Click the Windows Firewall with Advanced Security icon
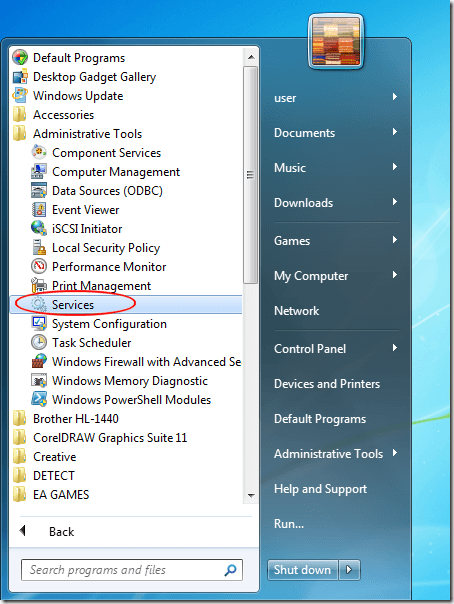Viewport: 454px width, 604px height. click(x=39, y=361)
